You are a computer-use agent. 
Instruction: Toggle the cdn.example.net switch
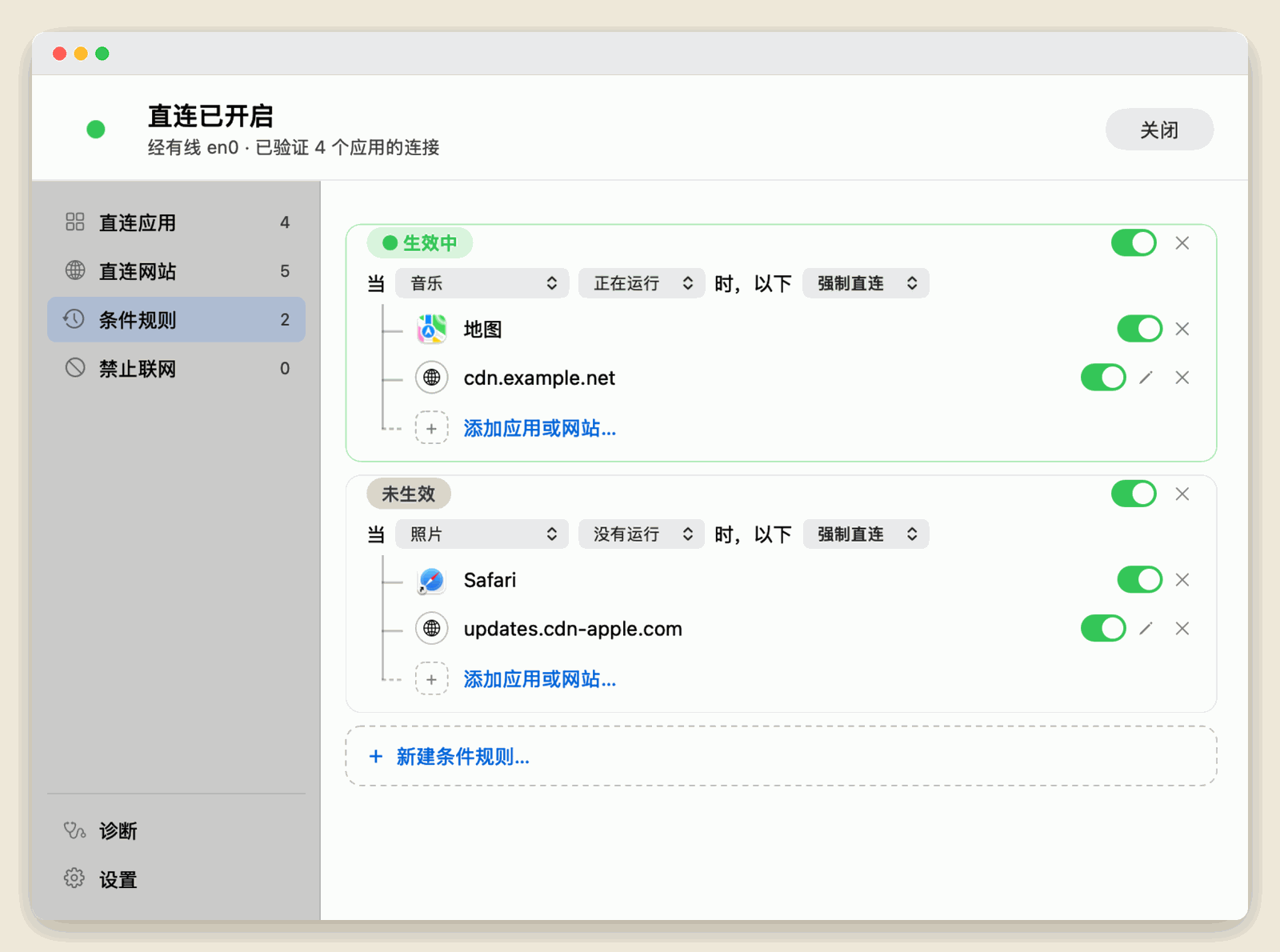tap(1103, 378)
